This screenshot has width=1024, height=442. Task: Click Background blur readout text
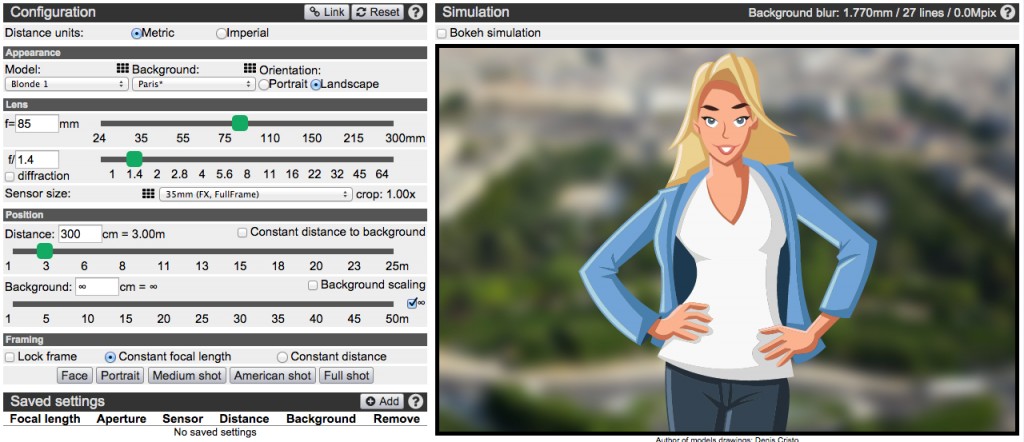coord(873,12)
